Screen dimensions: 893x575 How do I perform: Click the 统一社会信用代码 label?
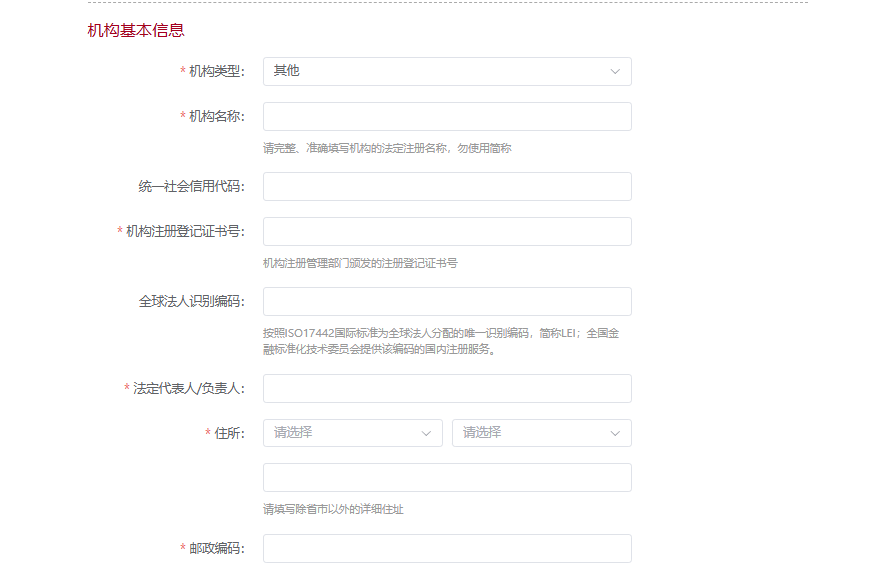tap(191, 186)
